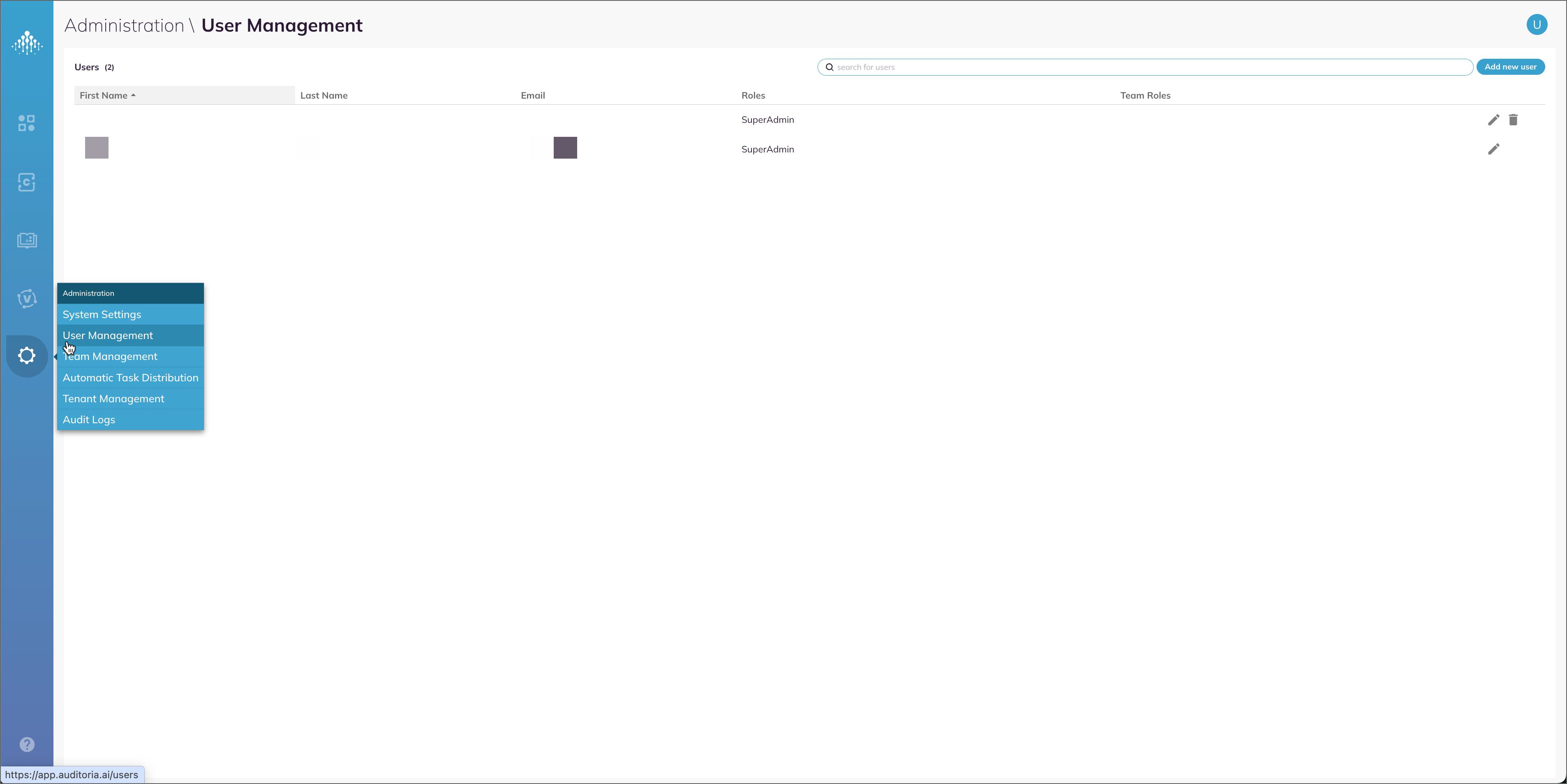
Task: Open System Settings from Administration menu
Action: tap(101, 314)
